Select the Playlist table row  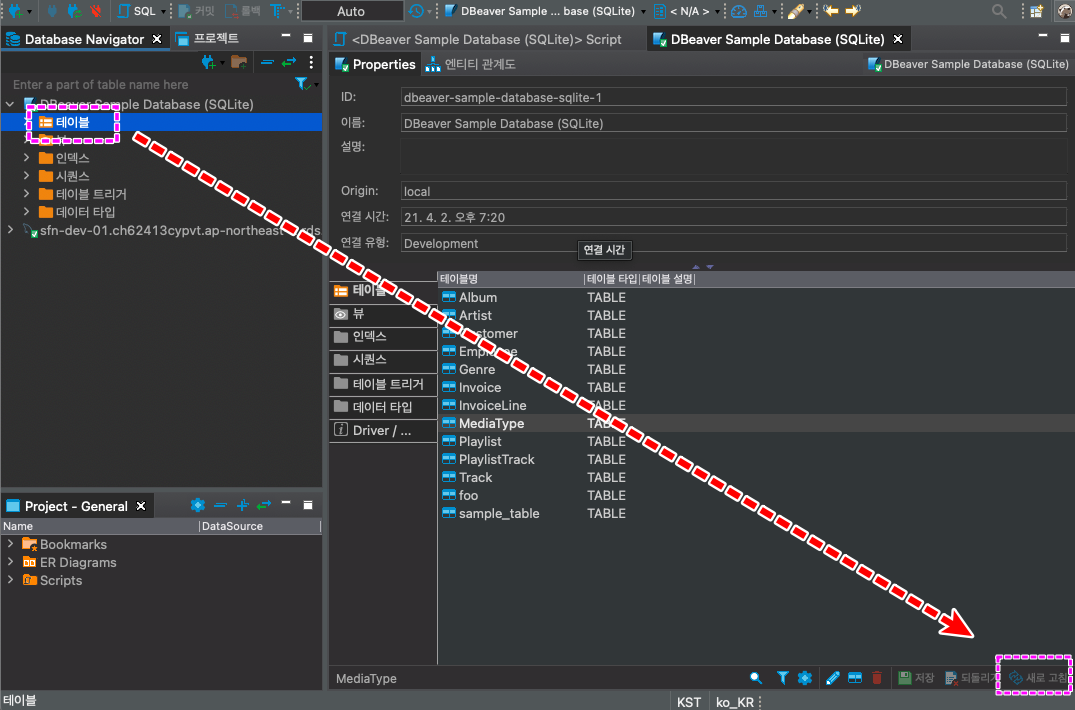point(756,441)
